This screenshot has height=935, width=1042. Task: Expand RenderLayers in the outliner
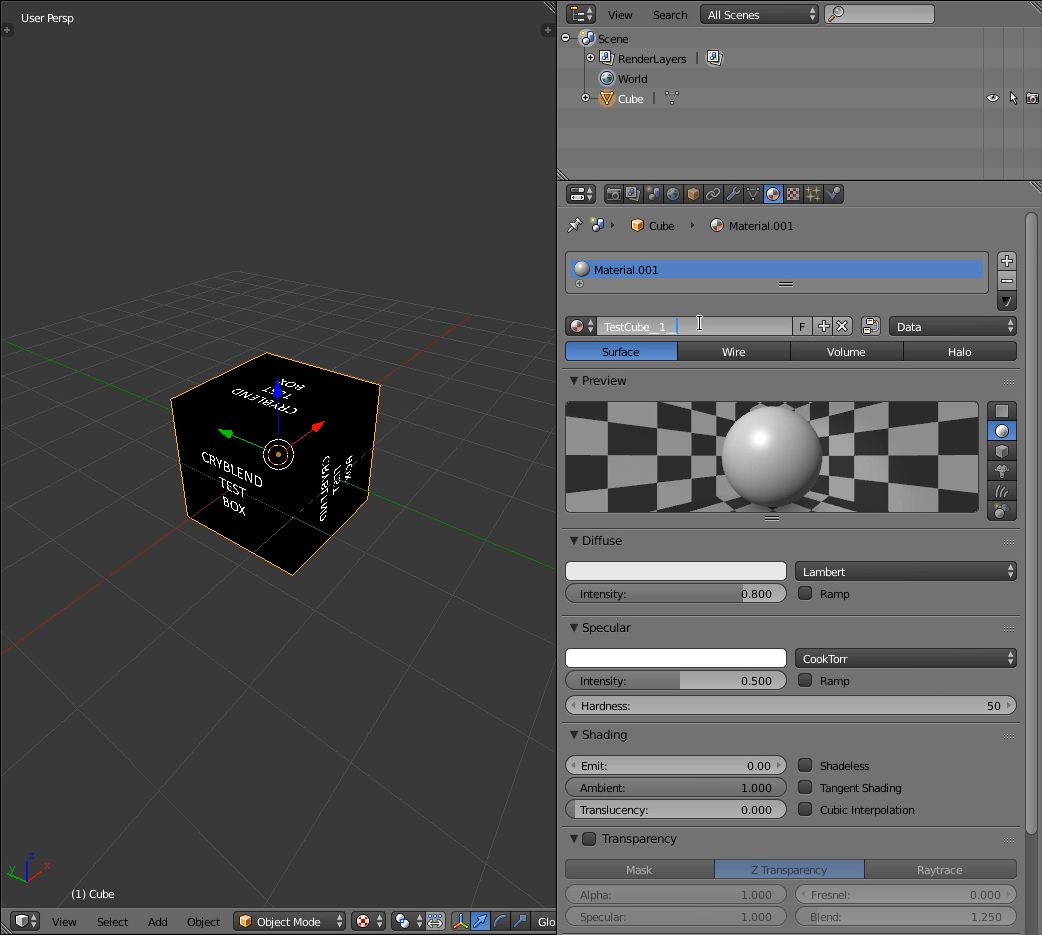click(590, 58)
